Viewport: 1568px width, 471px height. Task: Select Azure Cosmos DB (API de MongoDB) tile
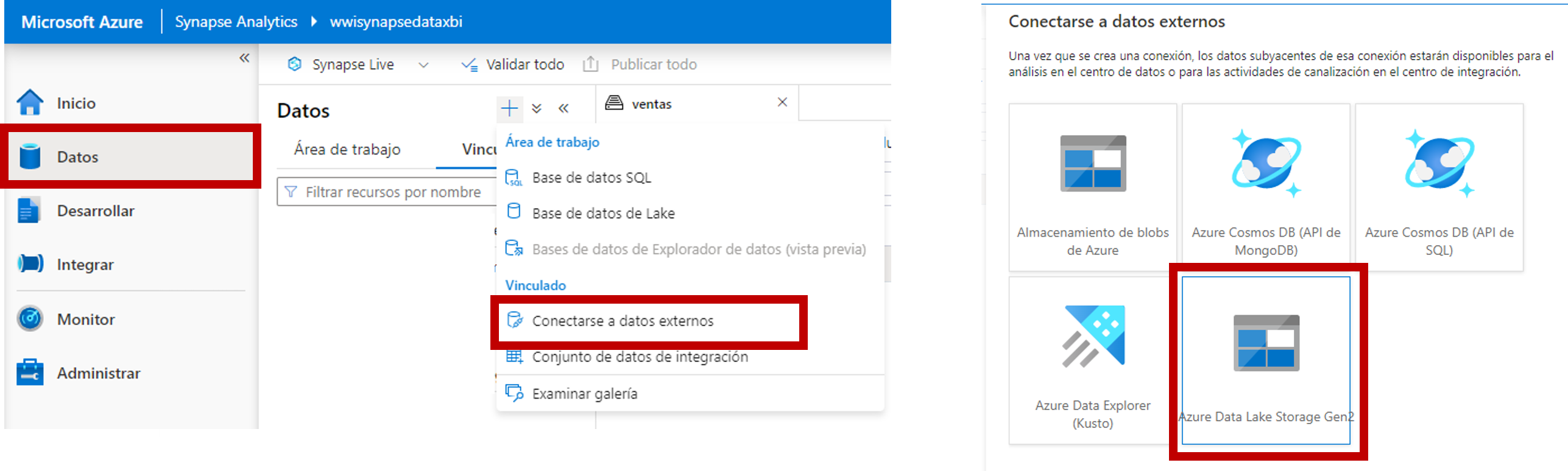[1265, 187]
